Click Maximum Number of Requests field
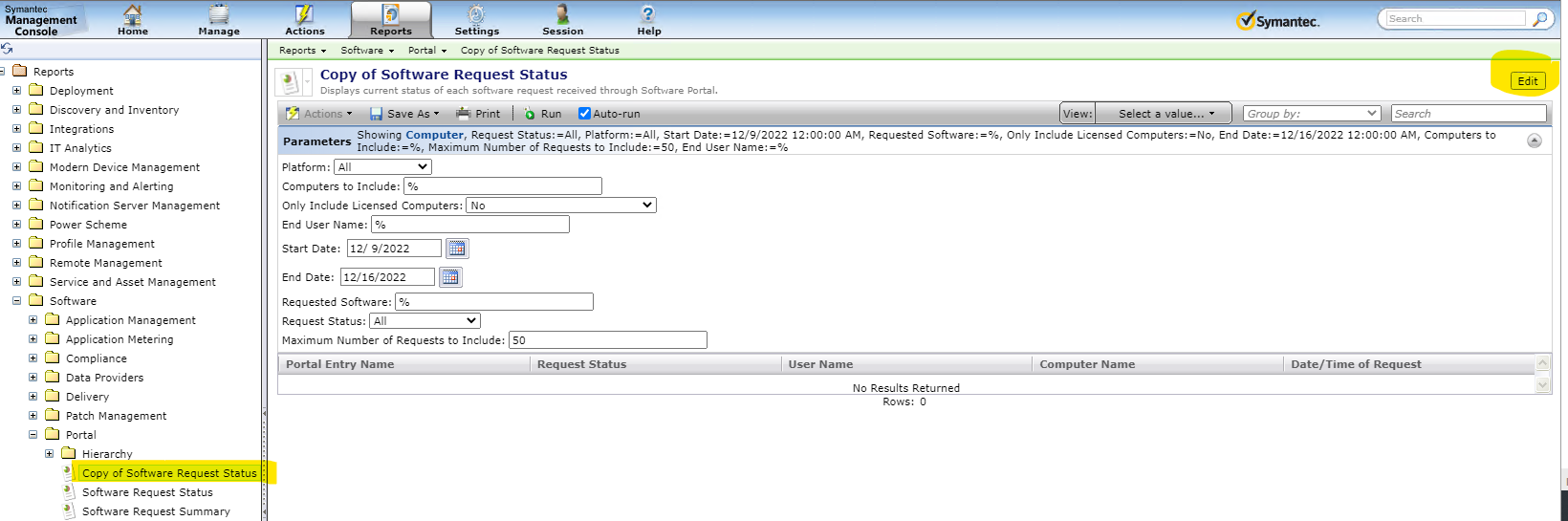The image size is (1568, 521). (608, 340)
